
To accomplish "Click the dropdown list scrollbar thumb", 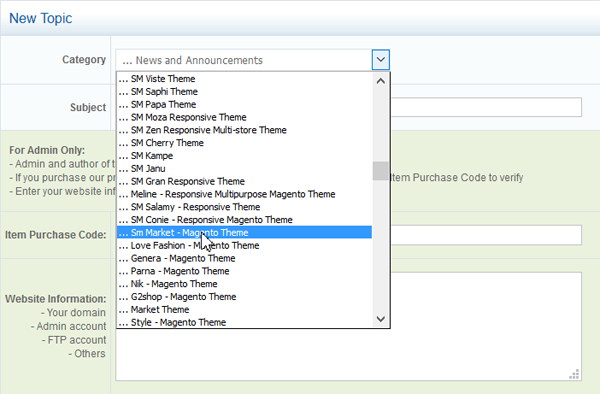I will 381,171.
